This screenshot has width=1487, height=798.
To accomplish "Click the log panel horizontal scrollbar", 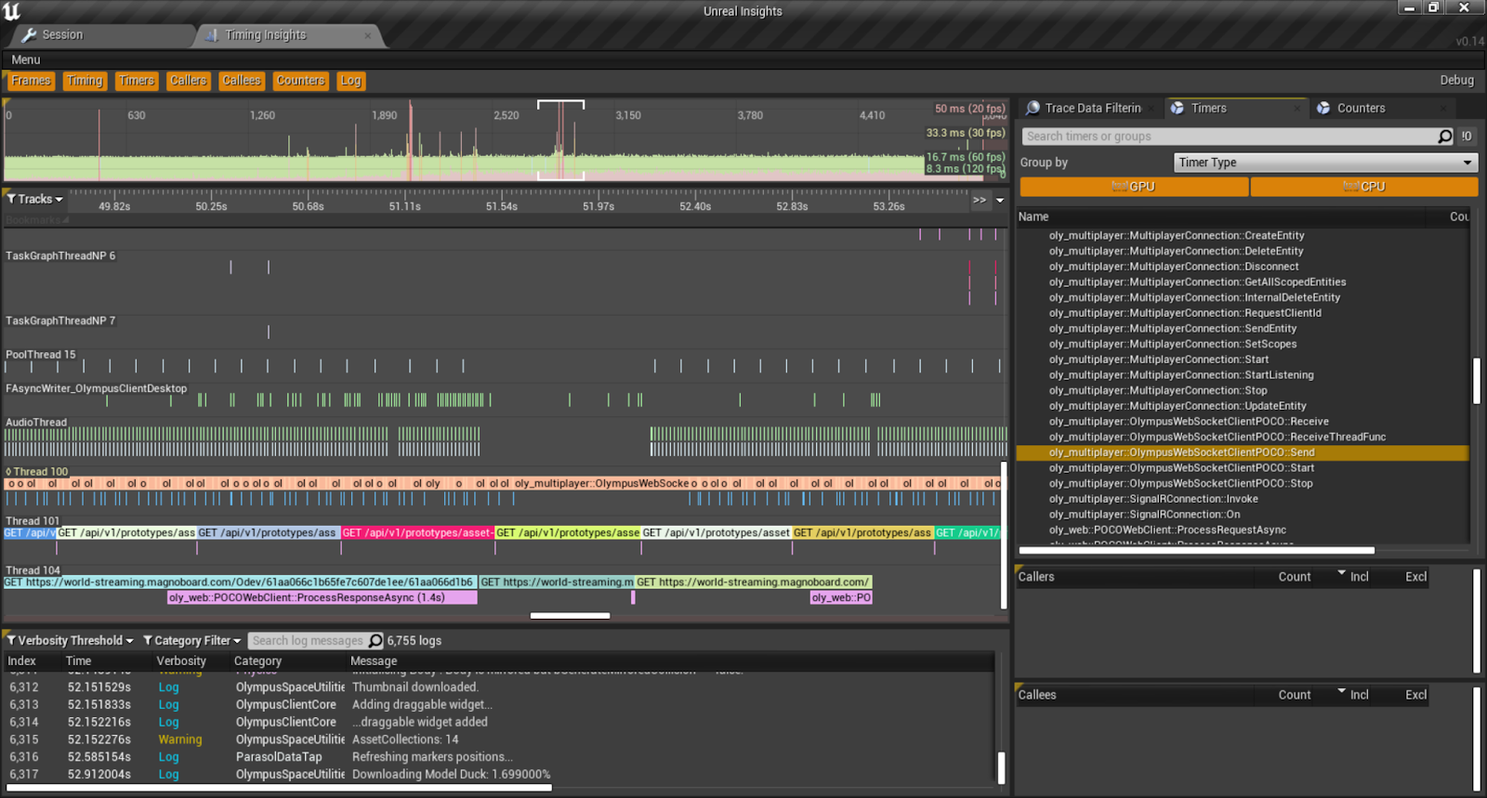I will pyautogui.click(x=279, y=788).
